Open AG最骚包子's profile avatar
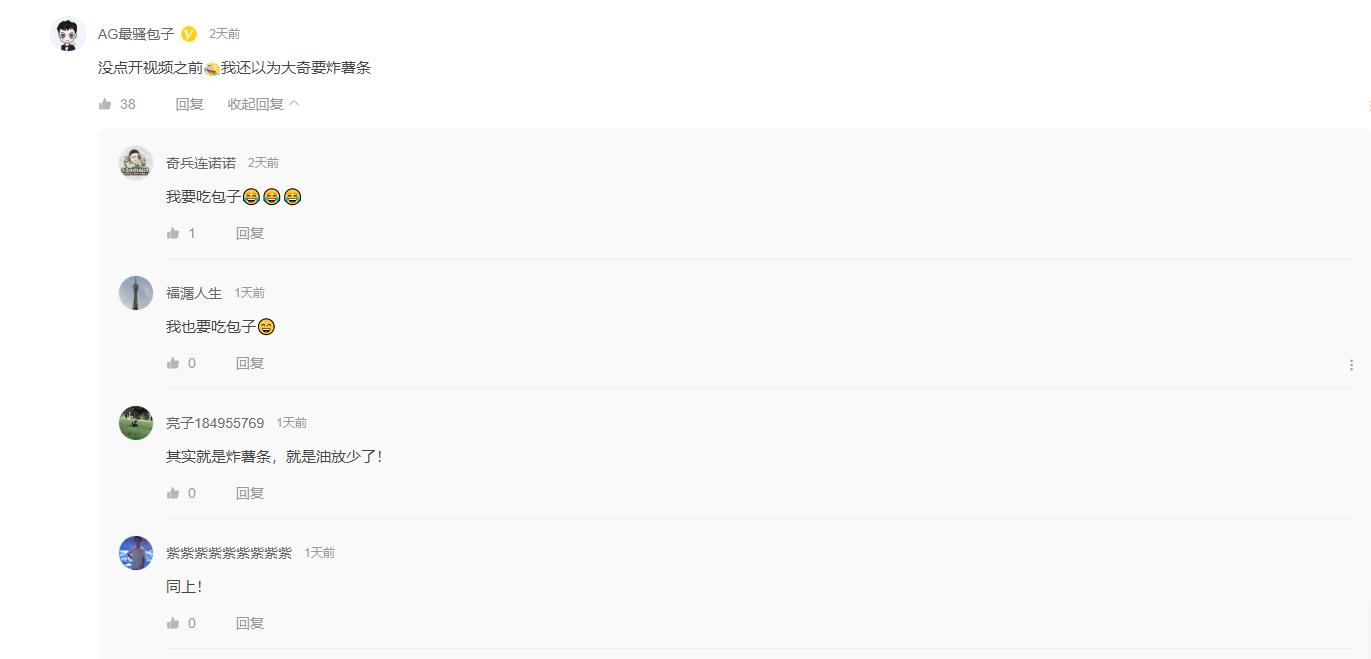Screen dimensions: 1371x659 tap(67, 35)
